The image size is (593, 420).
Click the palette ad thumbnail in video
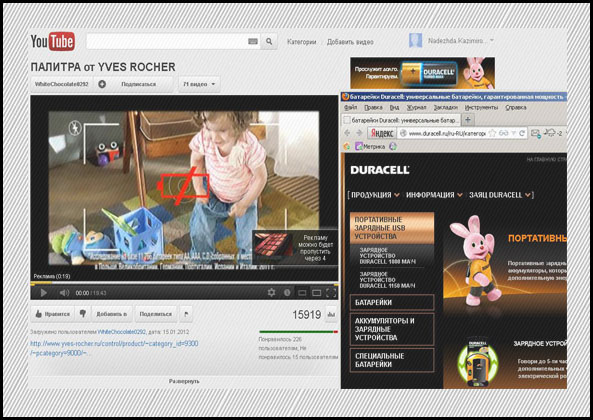tap(273, 244)
